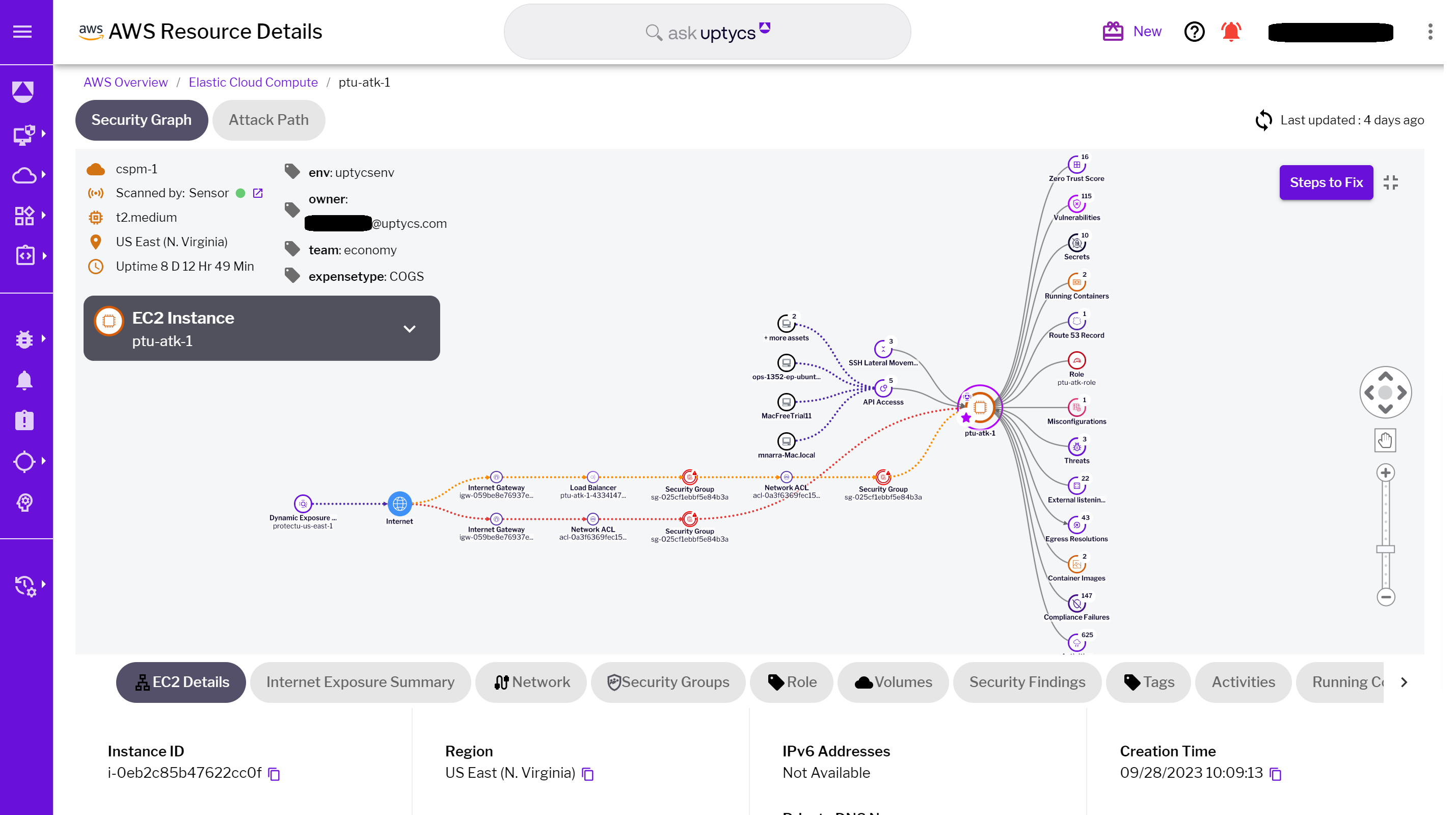1456x815 pixels.
Task: Click the Security Graph icon/tab
Action: click(x=141, y=120)
